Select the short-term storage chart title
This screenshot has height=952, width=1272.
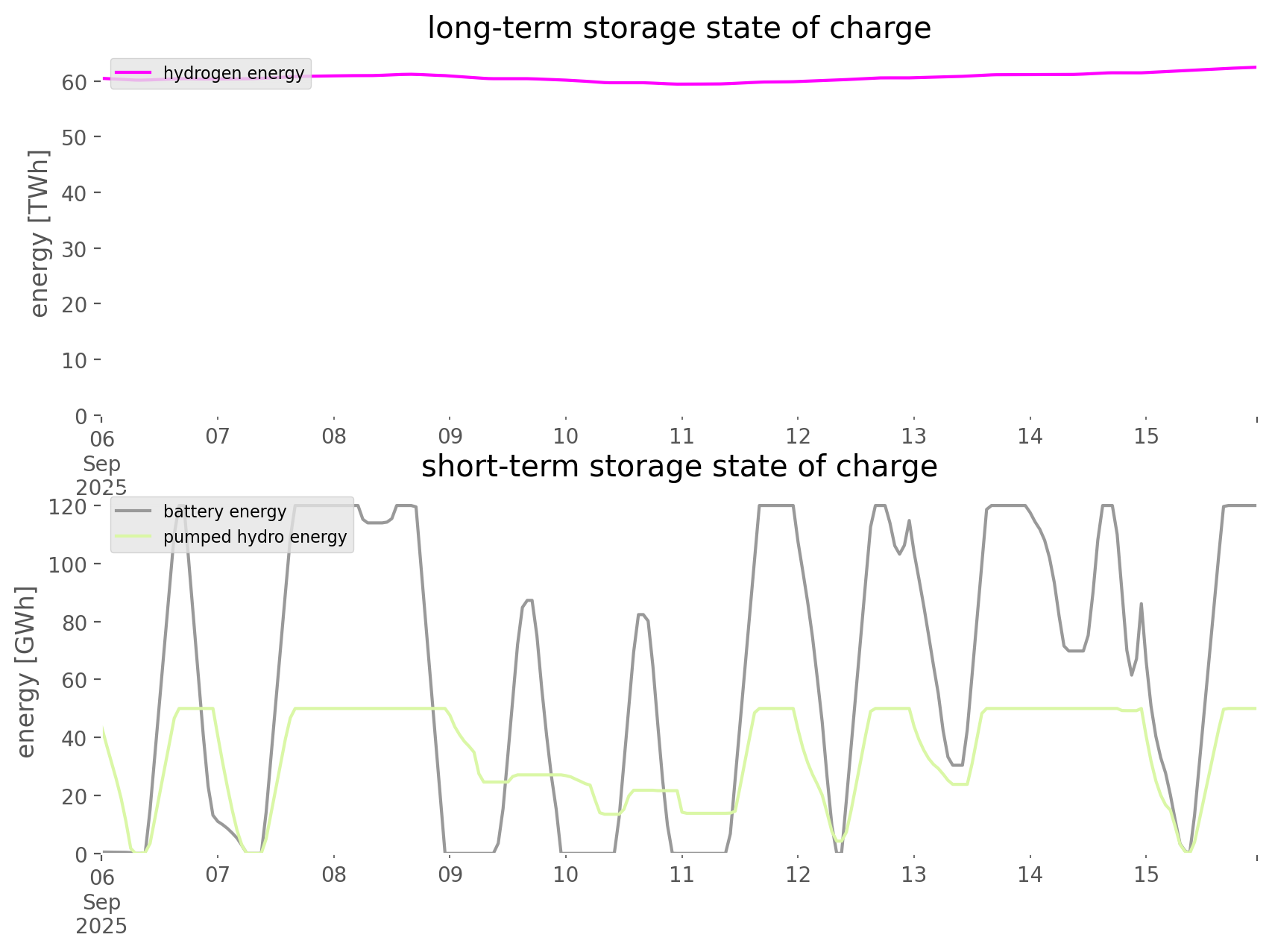tap(678, 467)
